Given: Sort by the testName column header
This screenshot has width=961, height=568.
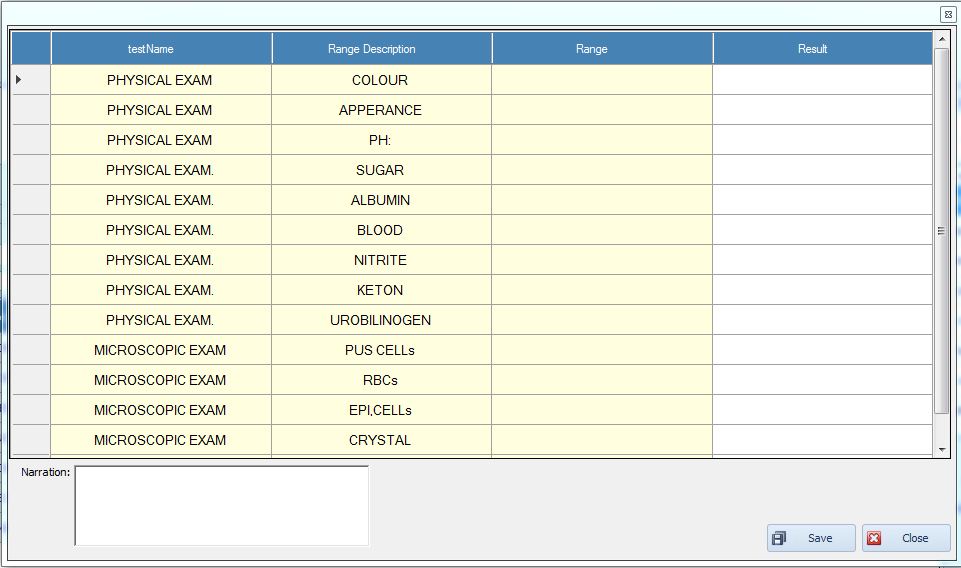Looking at the screenshot, I should coord(161,48).
